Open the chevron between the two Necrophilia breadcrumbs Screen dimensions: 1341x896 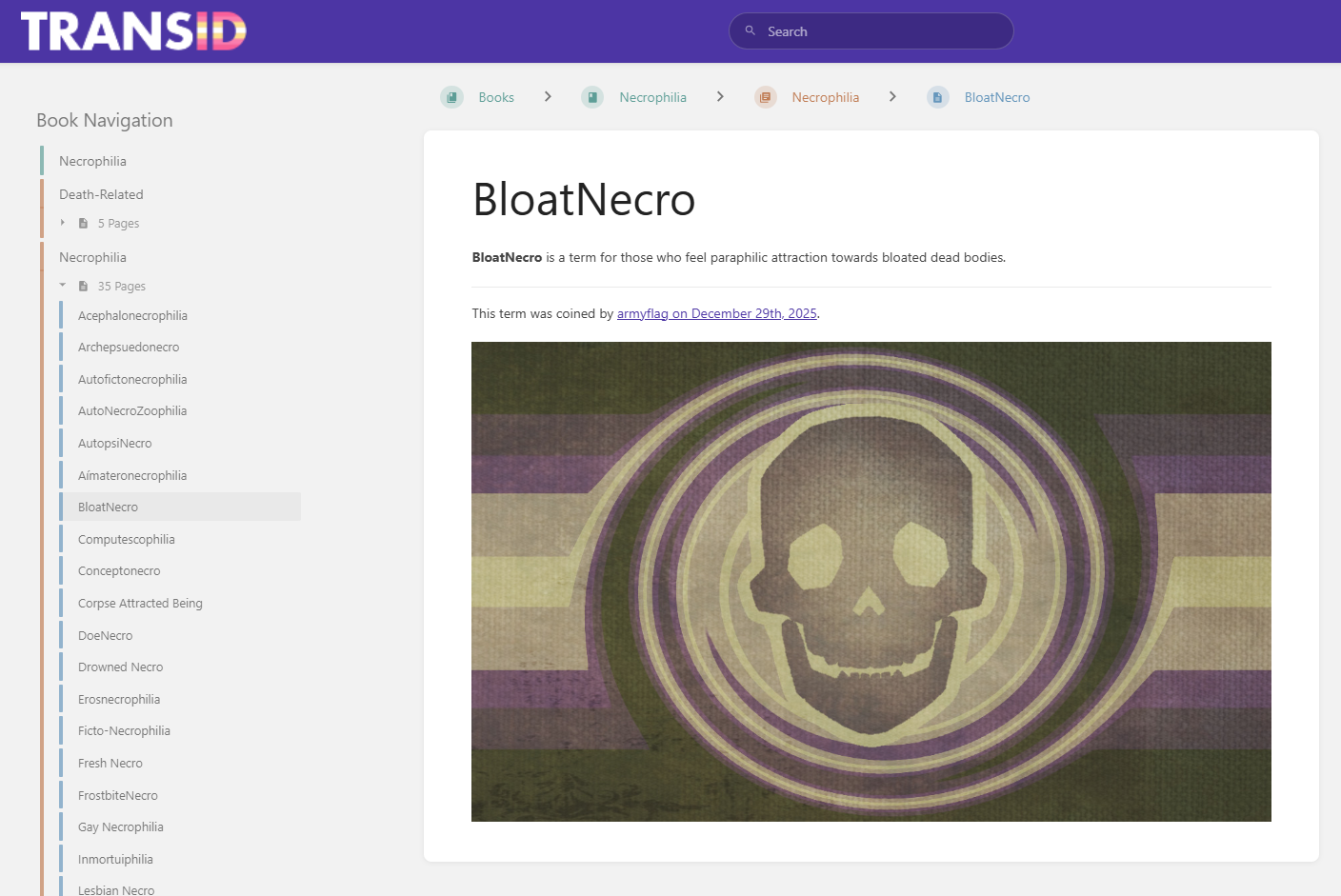click(720, 97)
